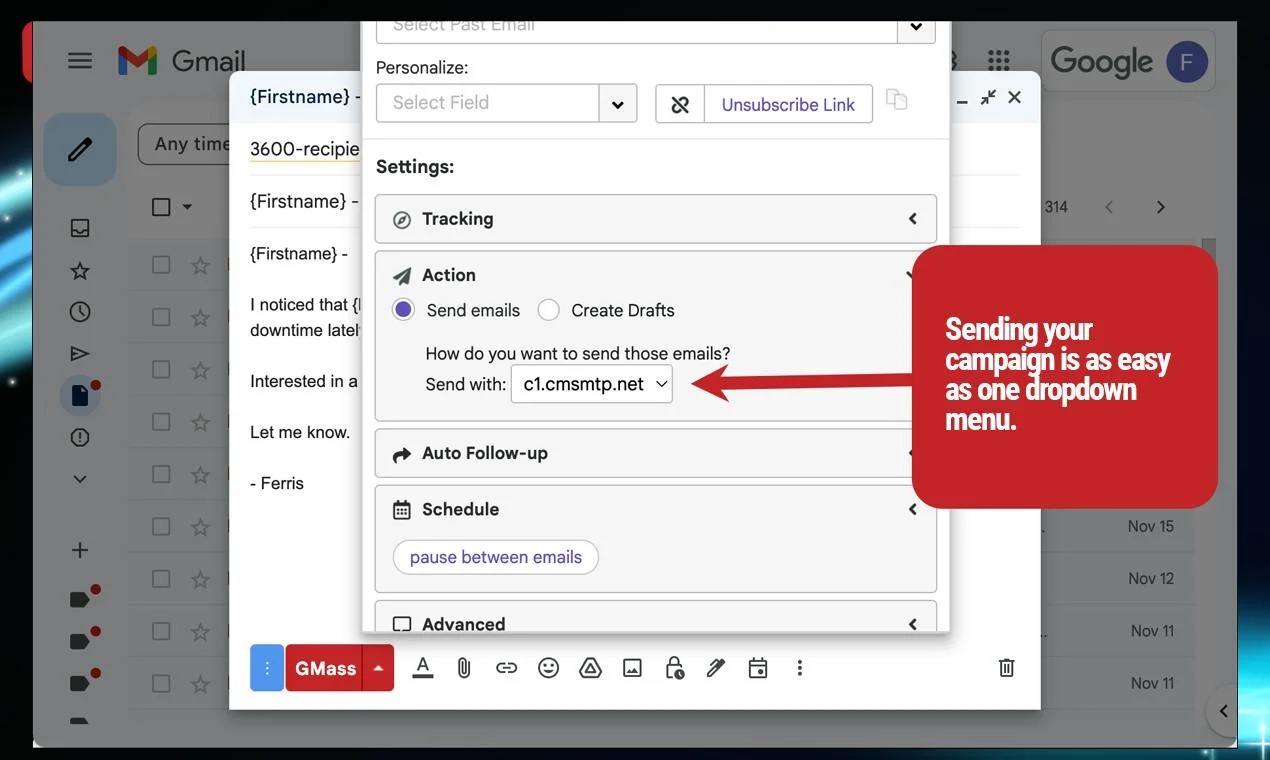
Task: Open Snoozed clock sidebar icon
Action: point(80,312)
